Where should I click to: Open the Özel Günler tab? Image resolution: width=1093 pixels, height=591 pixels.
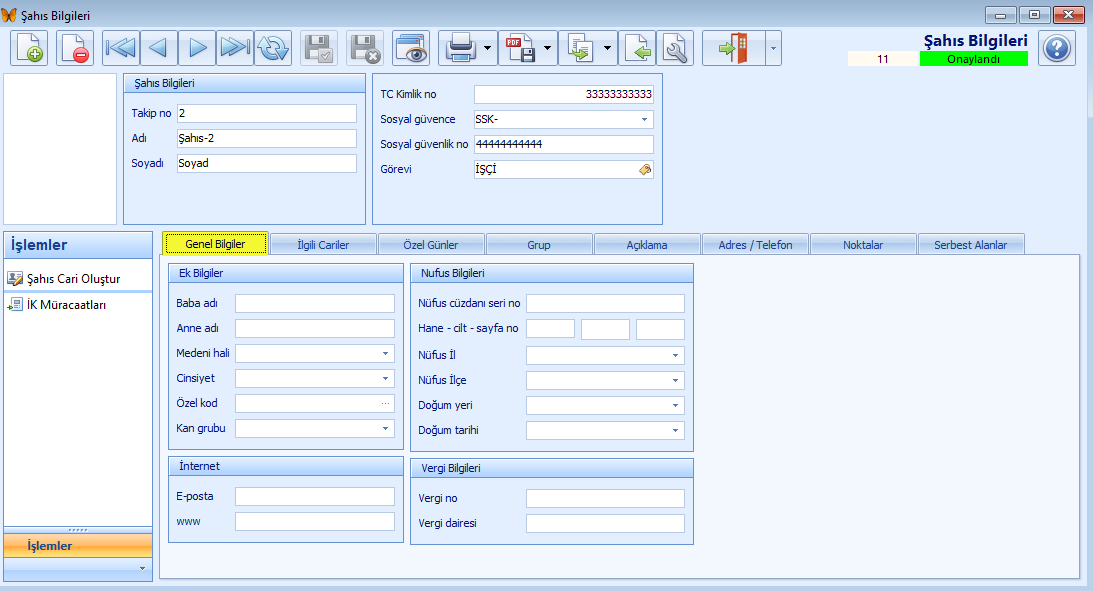click(431, 244)
